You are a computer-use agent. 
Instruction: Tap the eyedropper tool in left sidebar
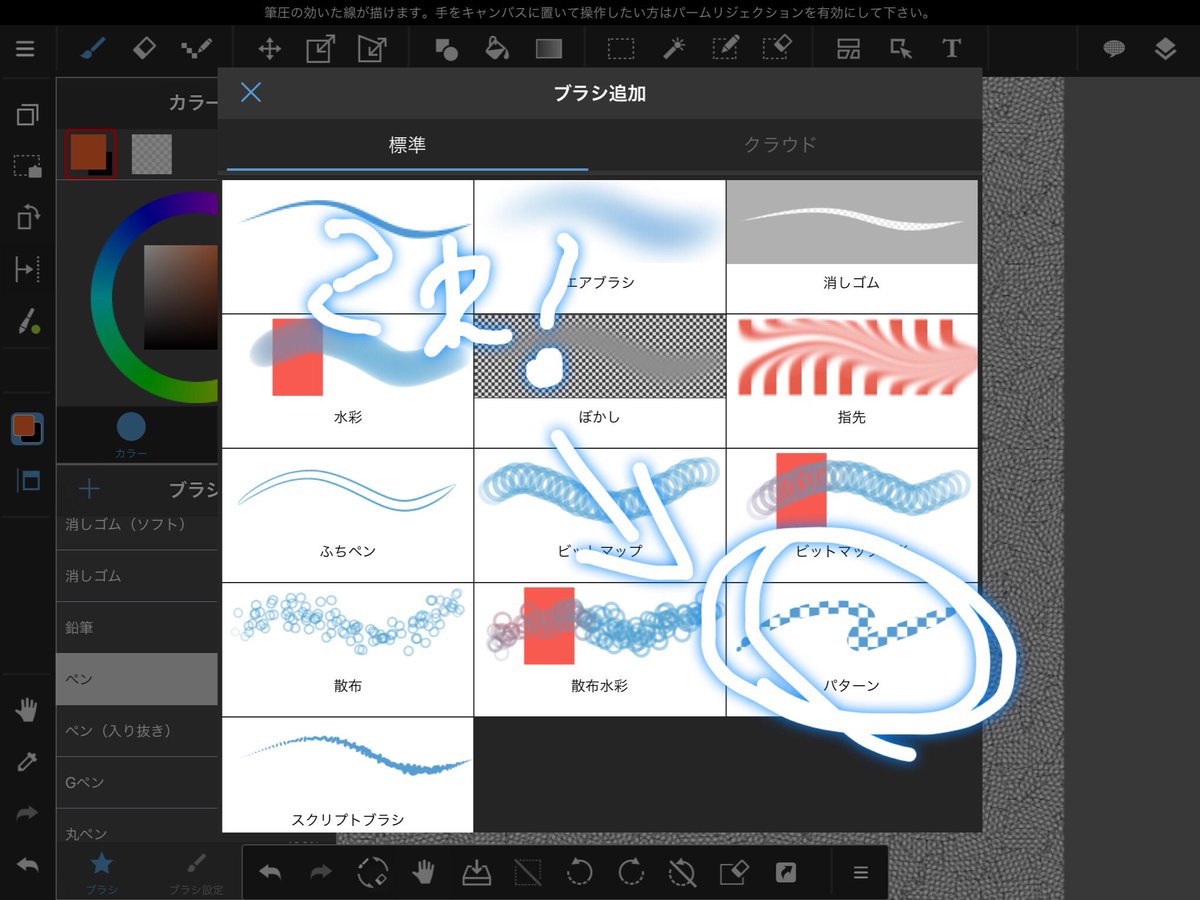tap(27, 762)
